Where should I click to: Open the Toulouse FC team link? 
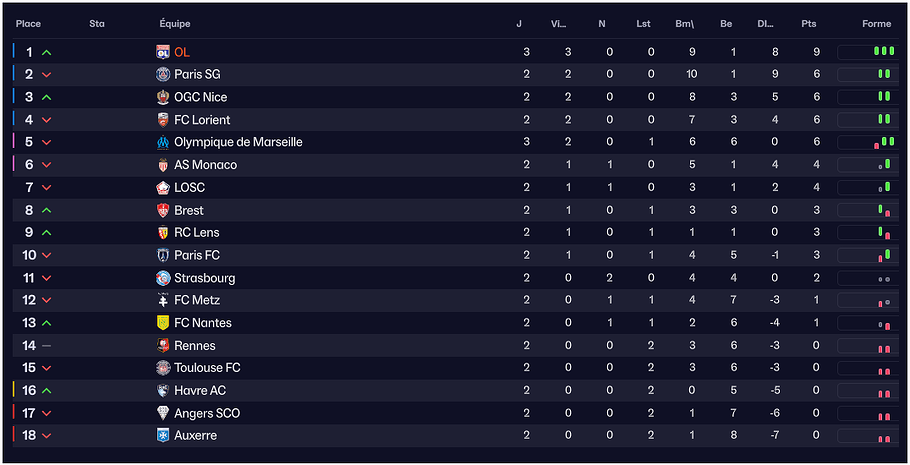(207, 368)
